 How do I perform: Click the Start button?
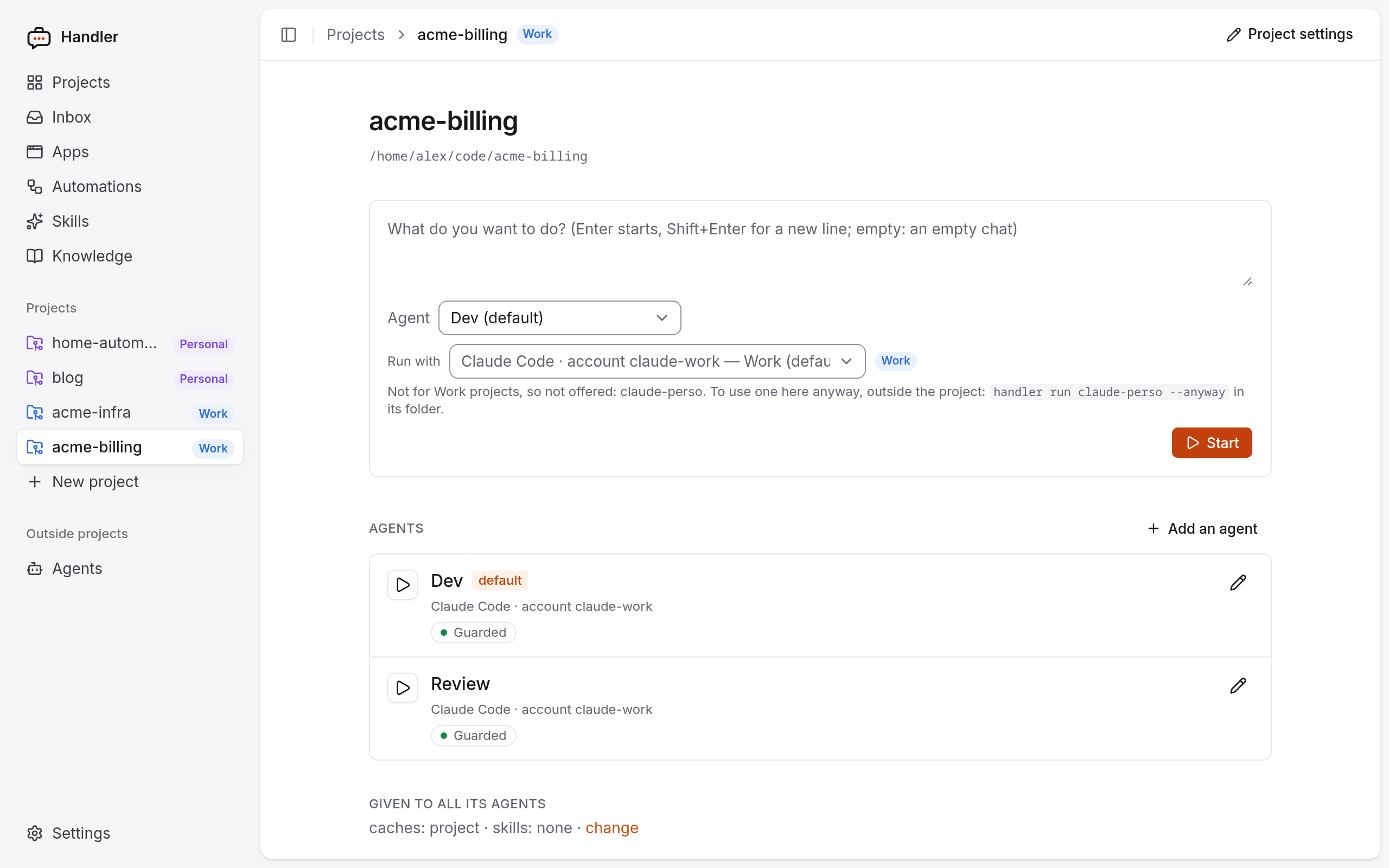pyautogui.click(x=1212, y=443)
